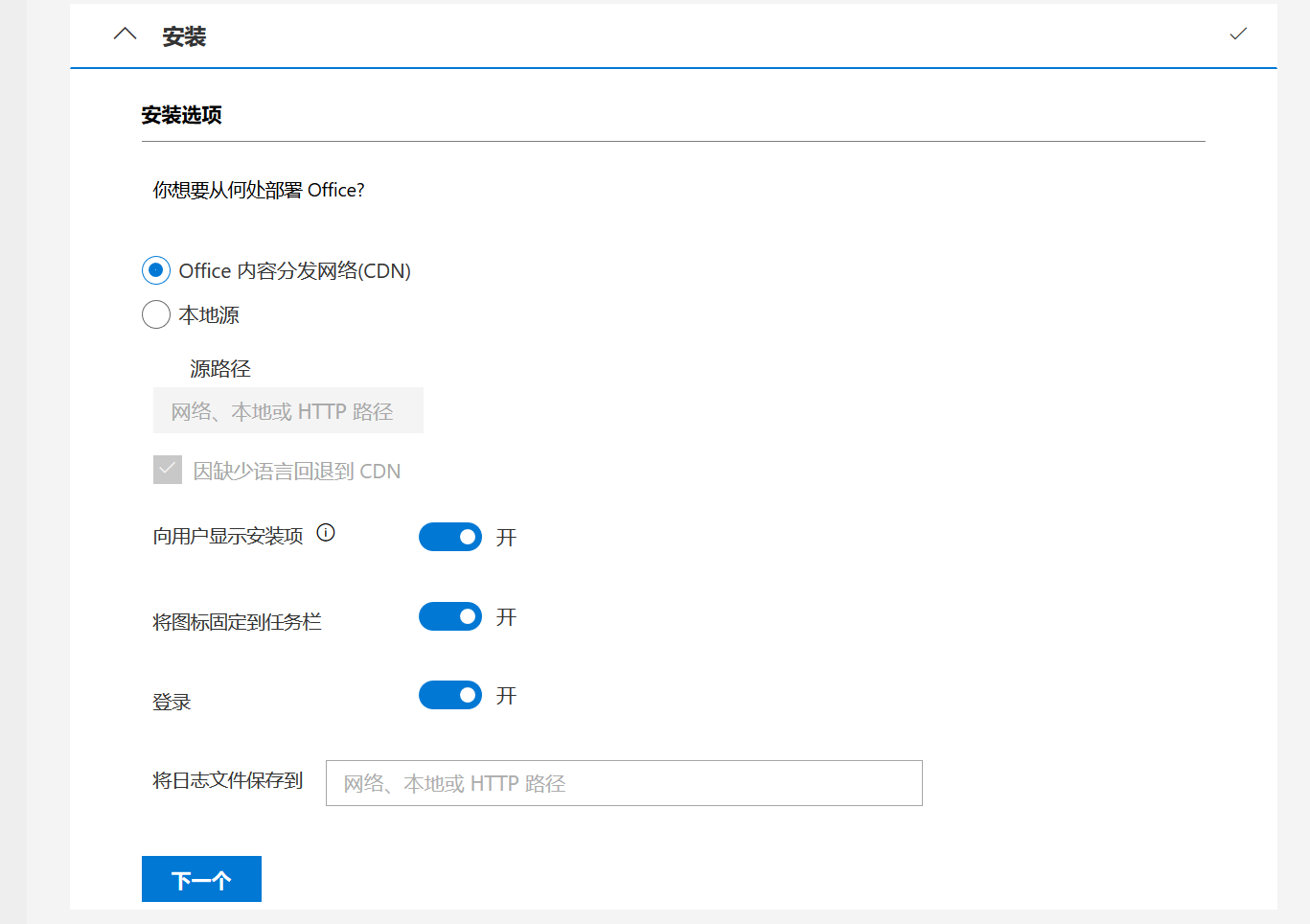
Task: Click 你想要从何处部署 Office? text
Action: point(259,190)
